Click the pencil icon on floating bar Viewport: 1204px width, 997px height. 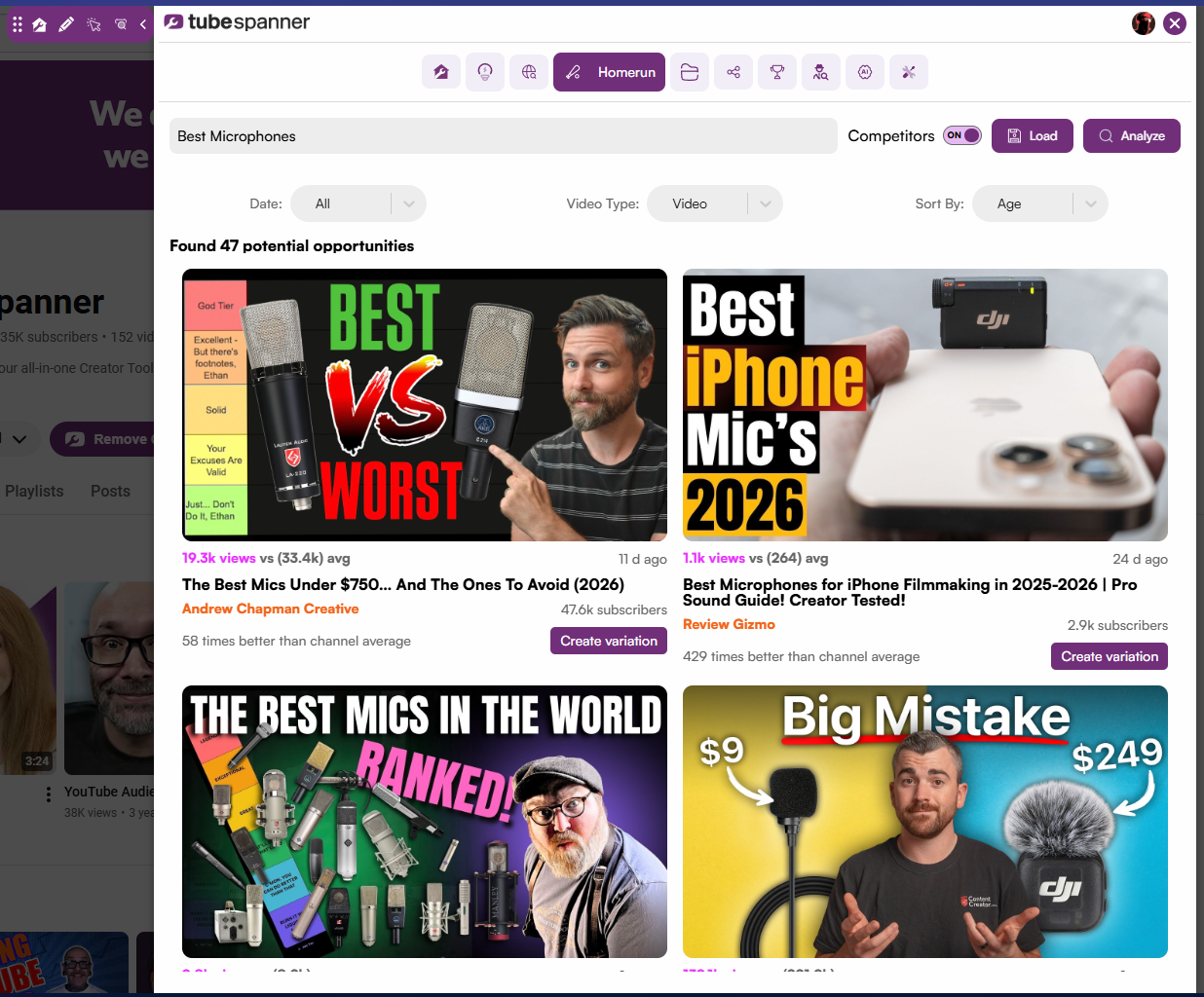pyautogui.click(x=66, y=24)
